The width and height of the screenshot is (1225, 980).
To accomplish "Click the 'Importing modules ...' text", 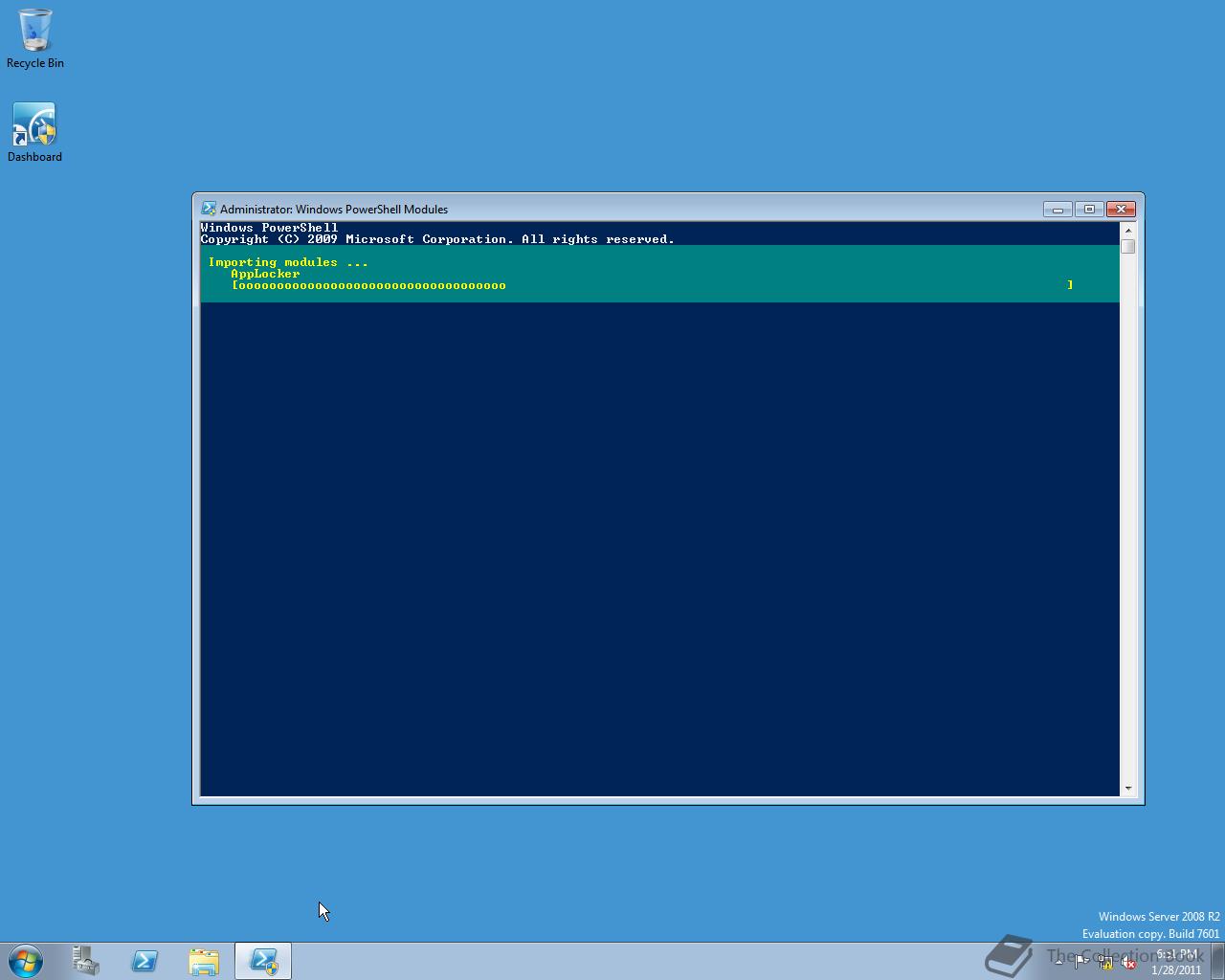I will click(x=288, y=262).
